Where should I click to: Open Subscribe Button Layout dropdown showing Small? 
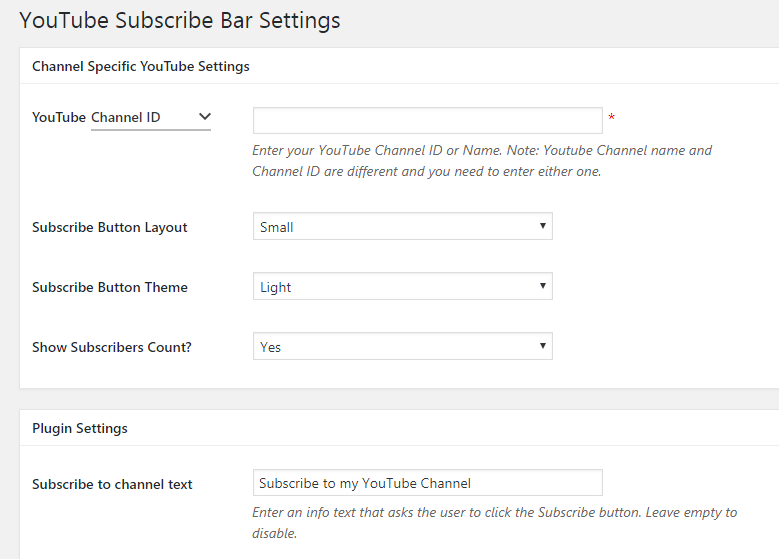click(403, 226)
